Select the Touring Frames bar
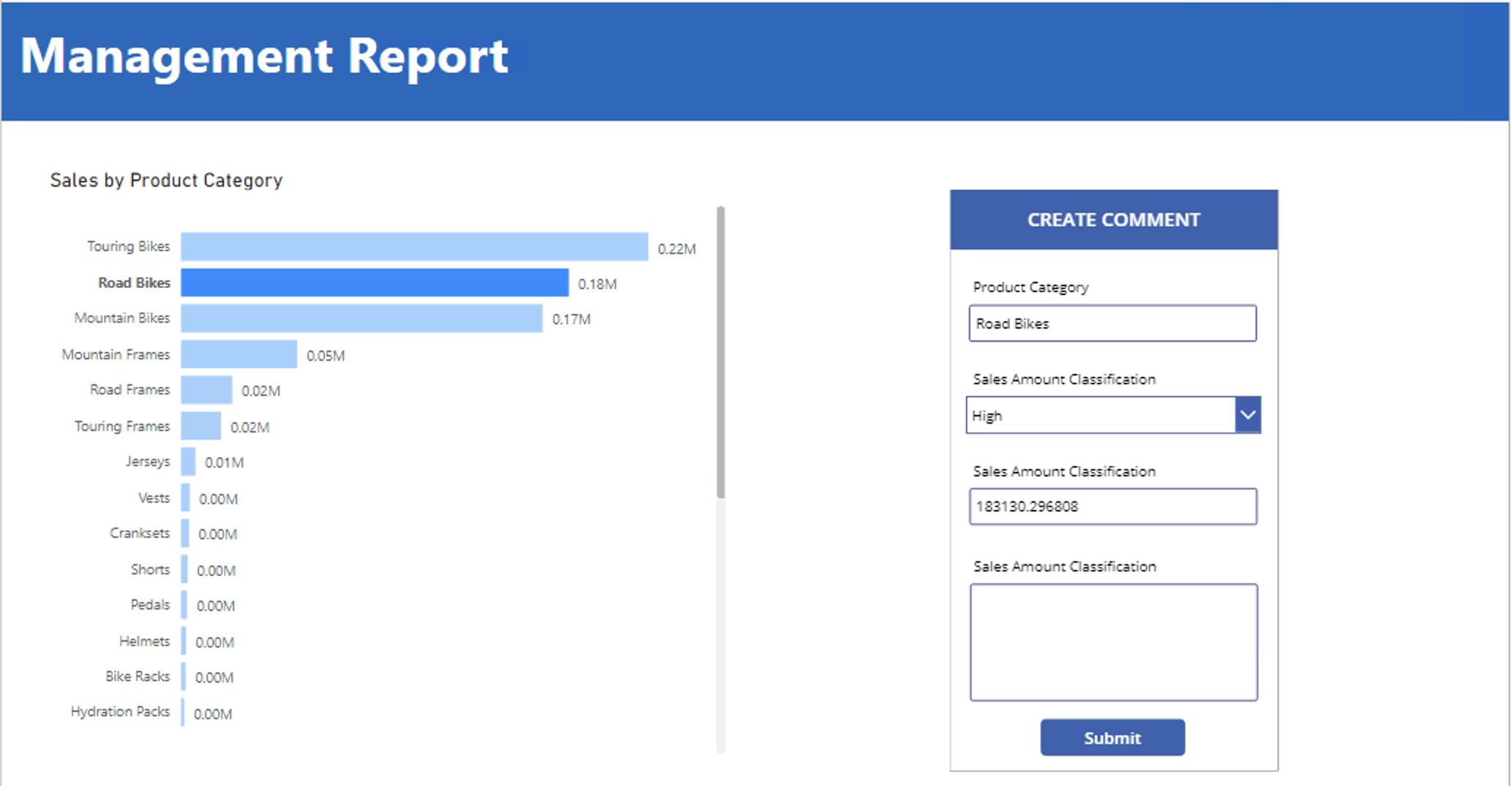Viewport: 1512px width, 786px height. [201, 426]
